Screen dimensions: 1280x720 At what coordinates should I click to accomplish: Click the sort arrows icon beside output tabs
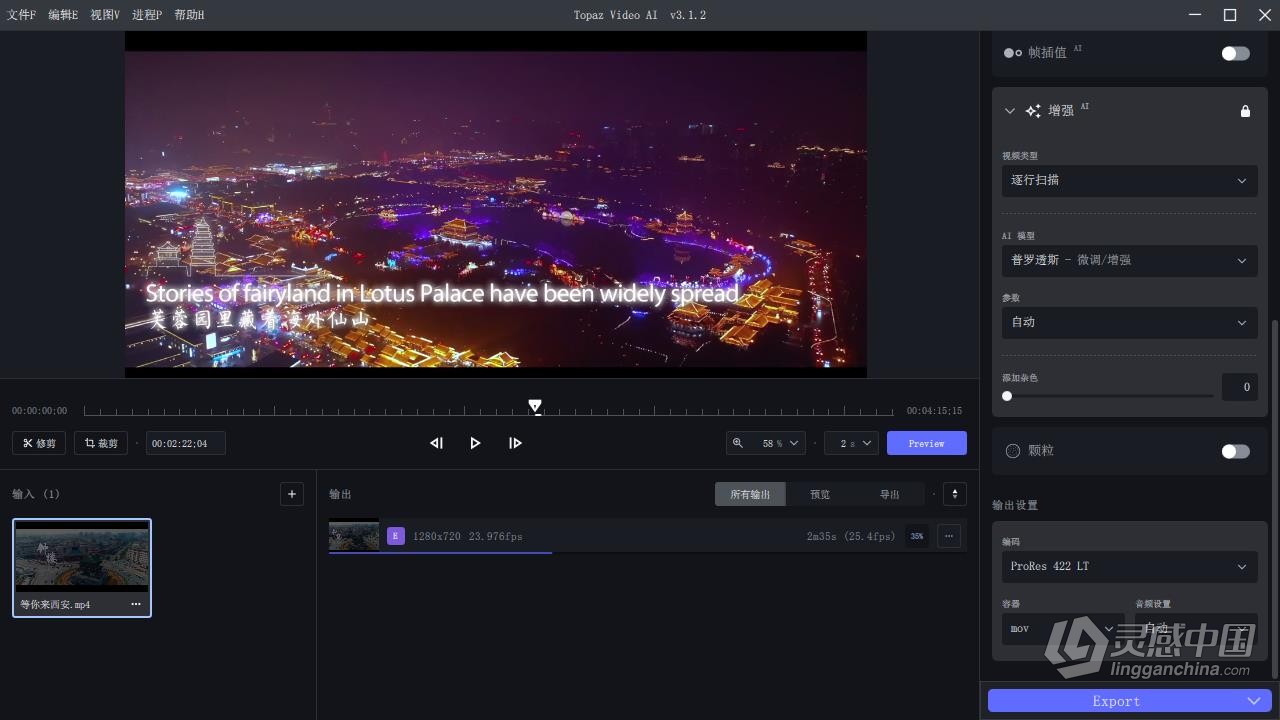pos(955,494)
